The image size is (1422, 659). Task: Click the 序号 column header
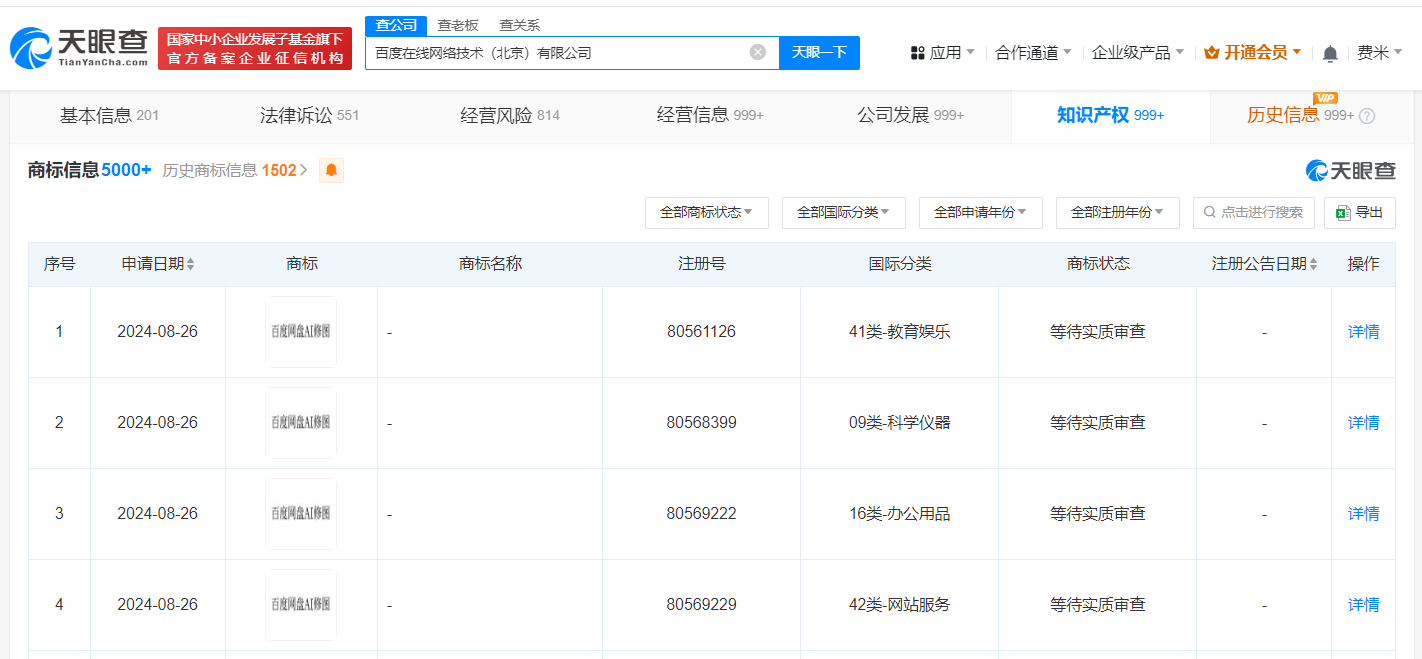59,264
